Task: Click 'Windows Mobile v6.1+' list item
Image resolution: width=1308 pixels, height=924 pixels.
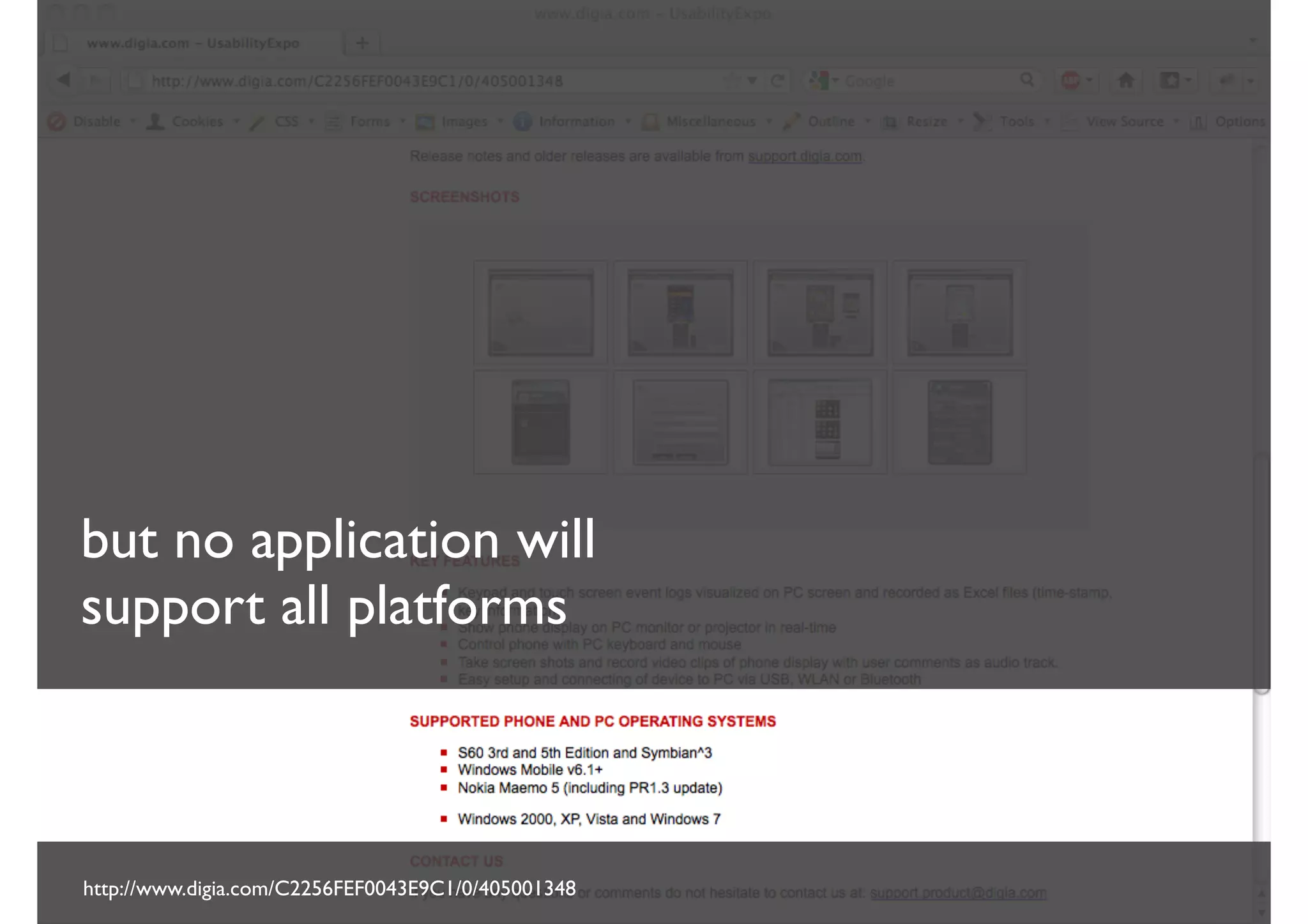Action: 530,770
